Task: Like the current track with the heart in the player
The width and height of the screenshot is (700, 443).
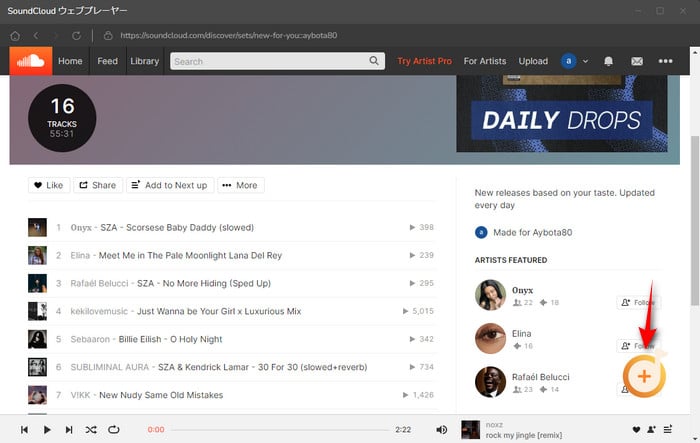Action: pos(636,430)
